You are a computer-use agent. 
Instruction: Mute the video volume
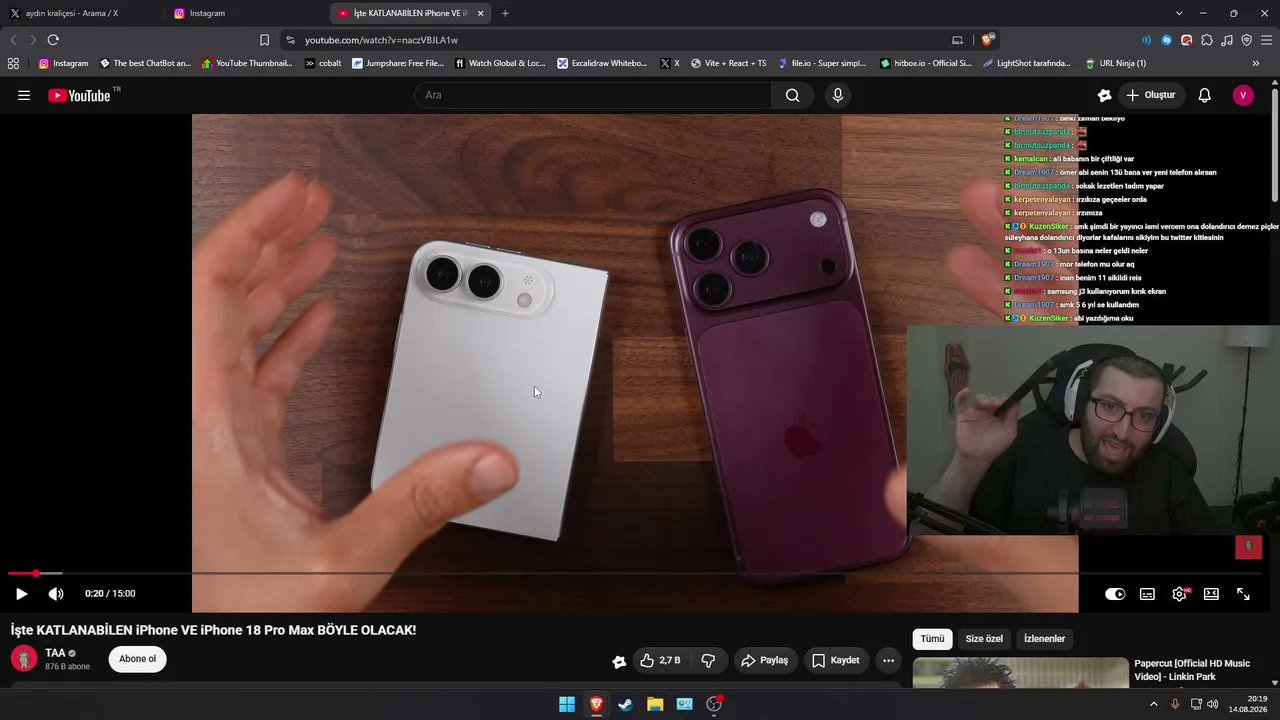[x=56, y=594]
